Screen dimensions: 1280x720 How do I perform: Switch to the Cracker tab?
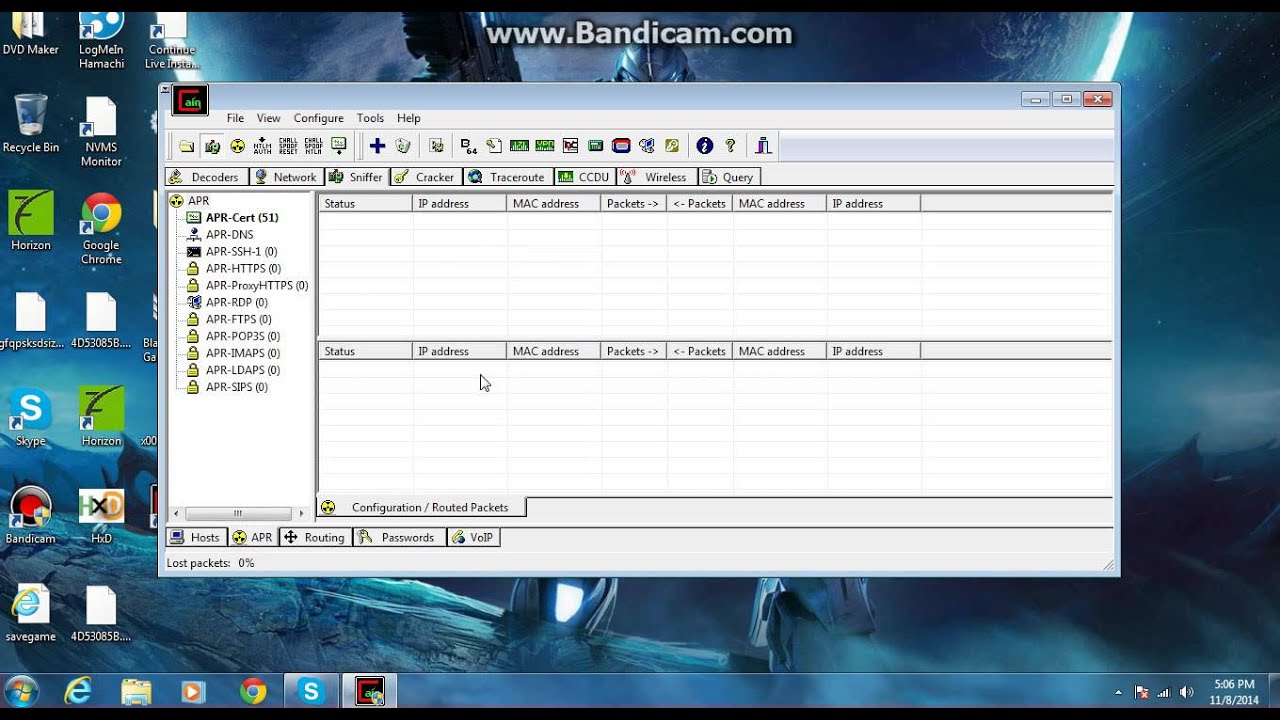click(425, 177)
